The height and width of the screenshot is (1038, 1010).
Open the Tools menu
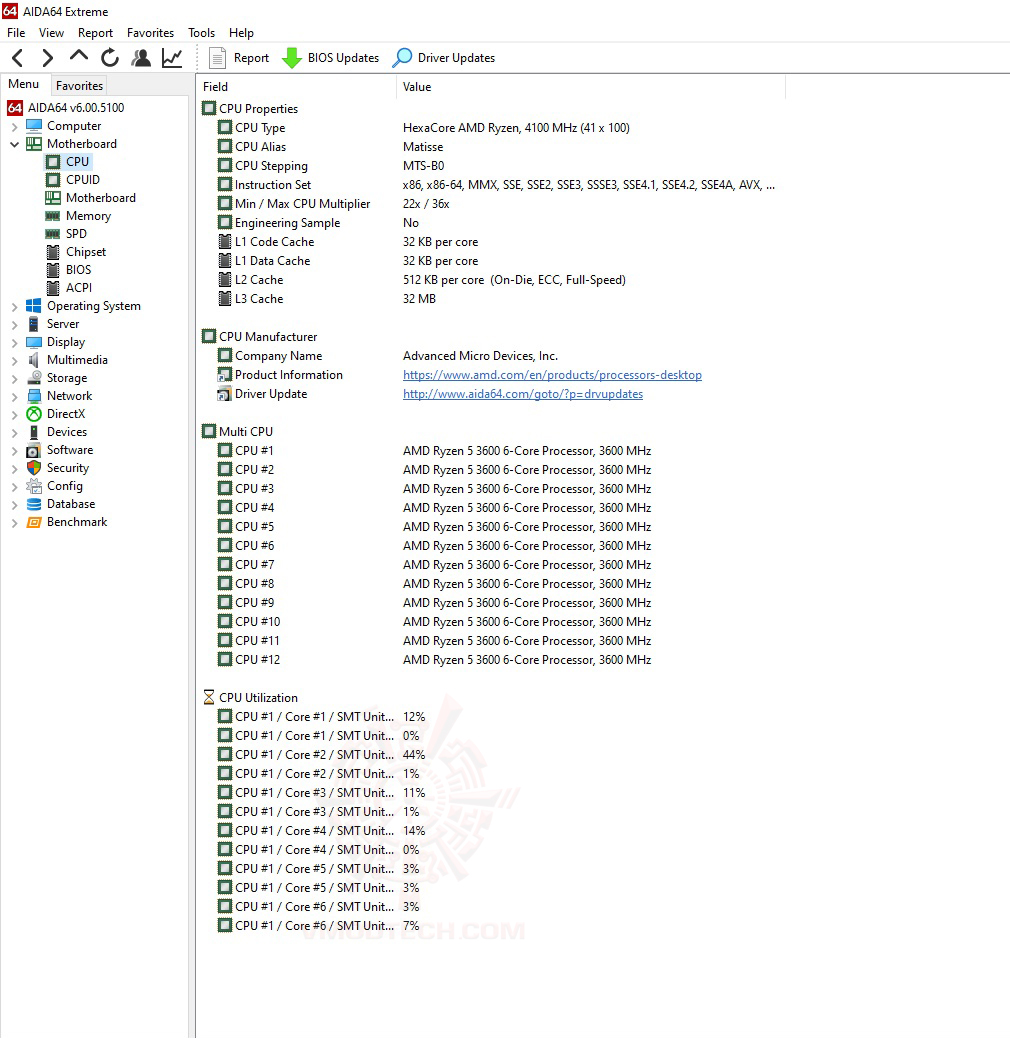pos(201,32)
